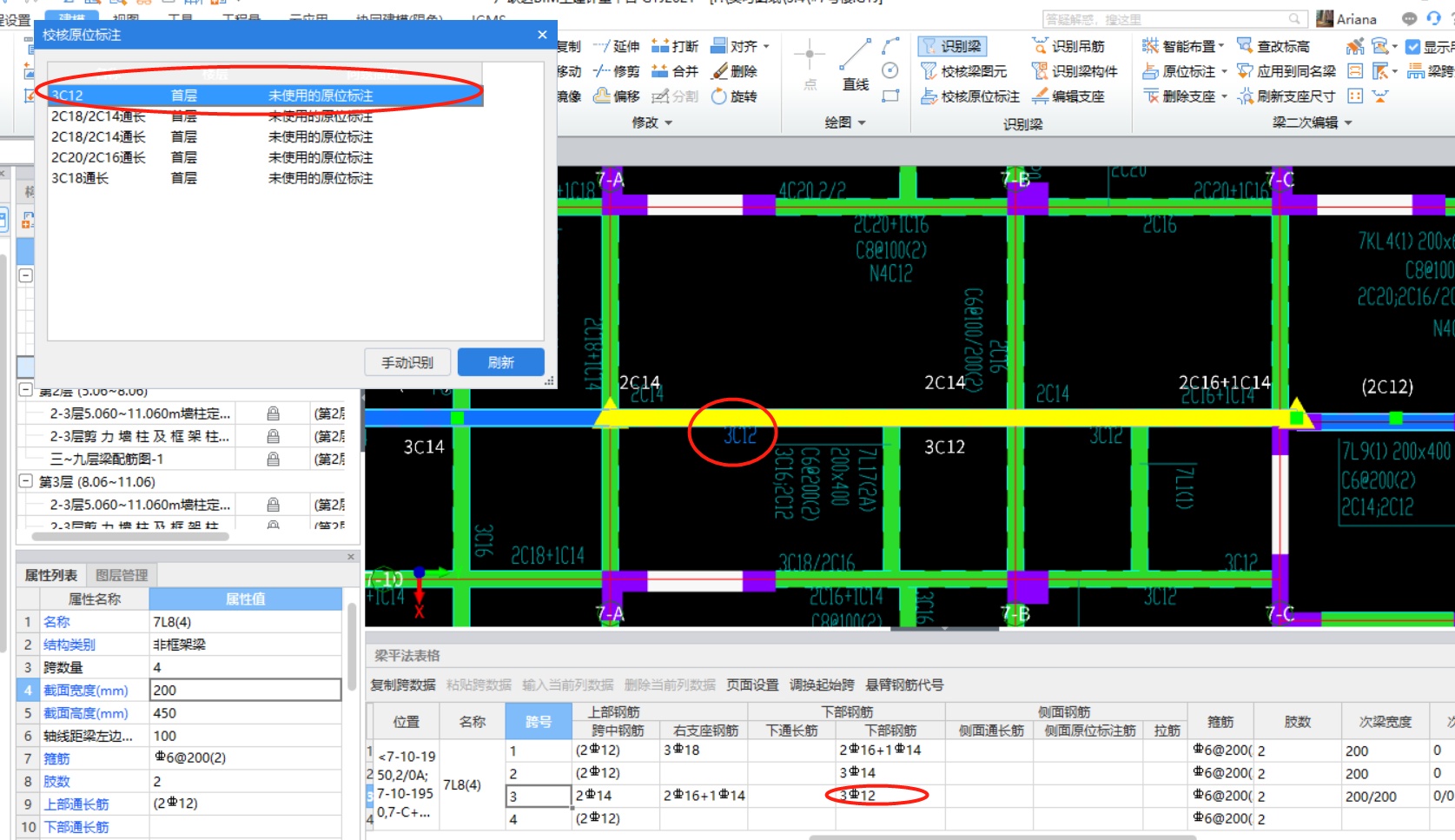1455x840 pixels.
Task: Open the headset support icon near Ariana
Action: (x=1433, y=18)
